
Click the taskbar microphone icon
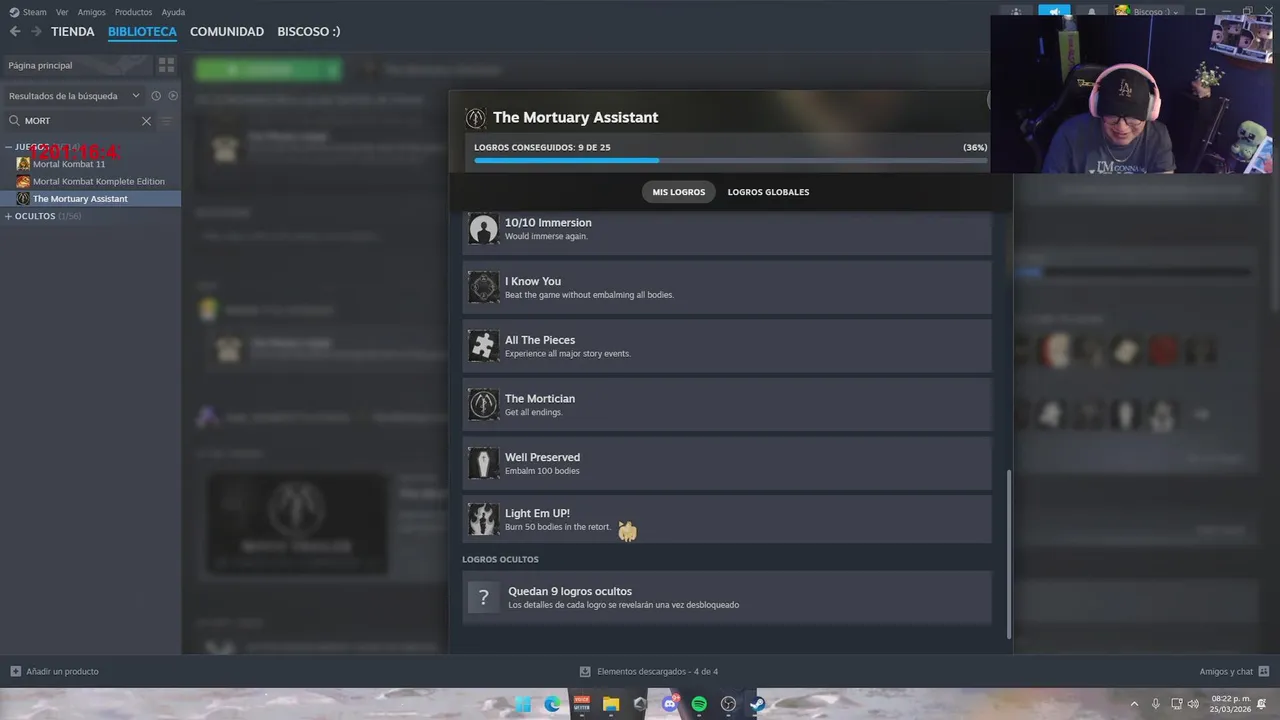(1156, 704)
